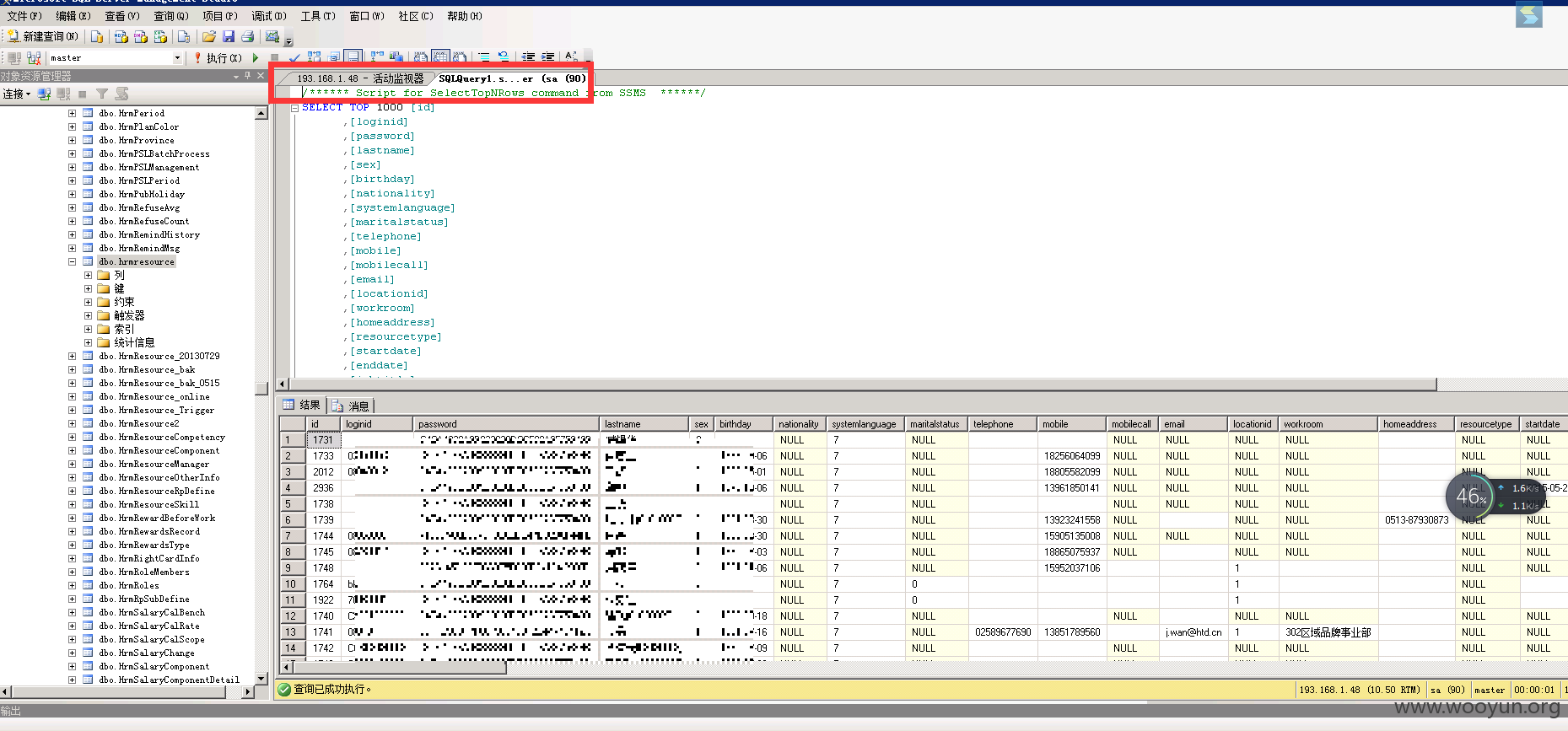Screen dimensions: 1568x731
Task: Click the green Debug play icon
Action: pos(256,58)
